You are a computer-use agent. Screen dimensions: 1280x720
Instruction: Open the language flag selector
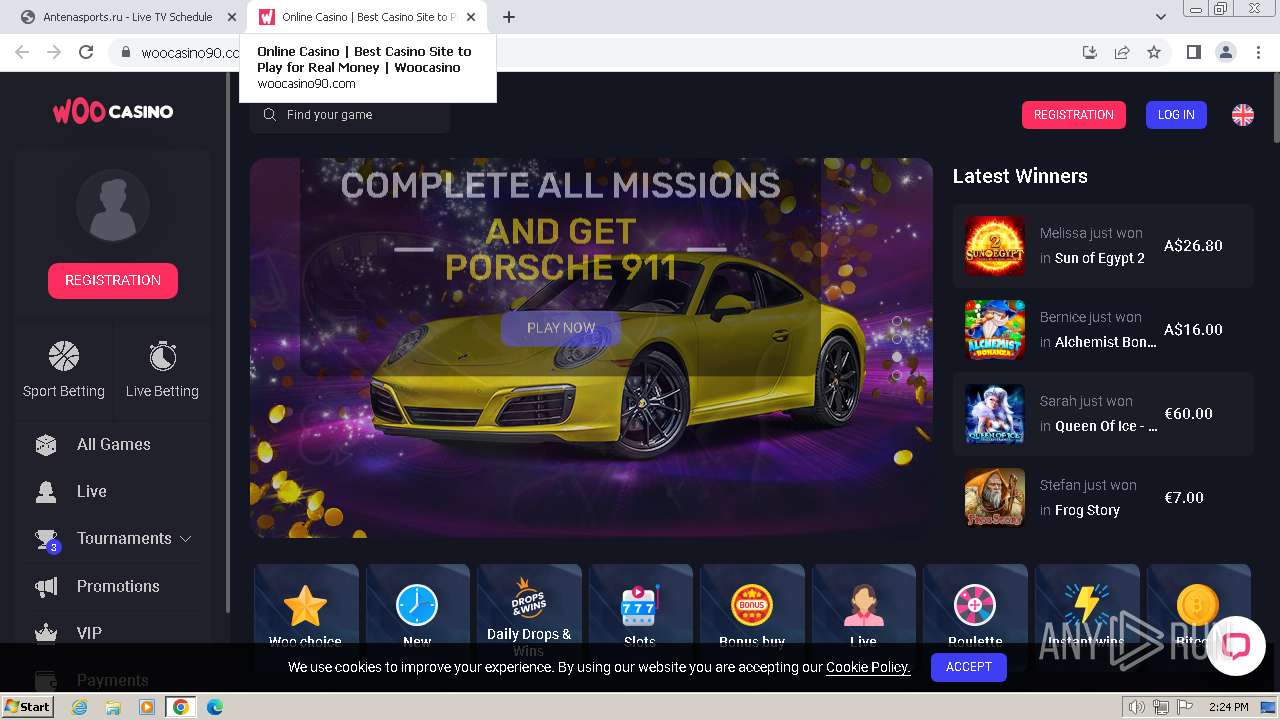coord(1243,115)
